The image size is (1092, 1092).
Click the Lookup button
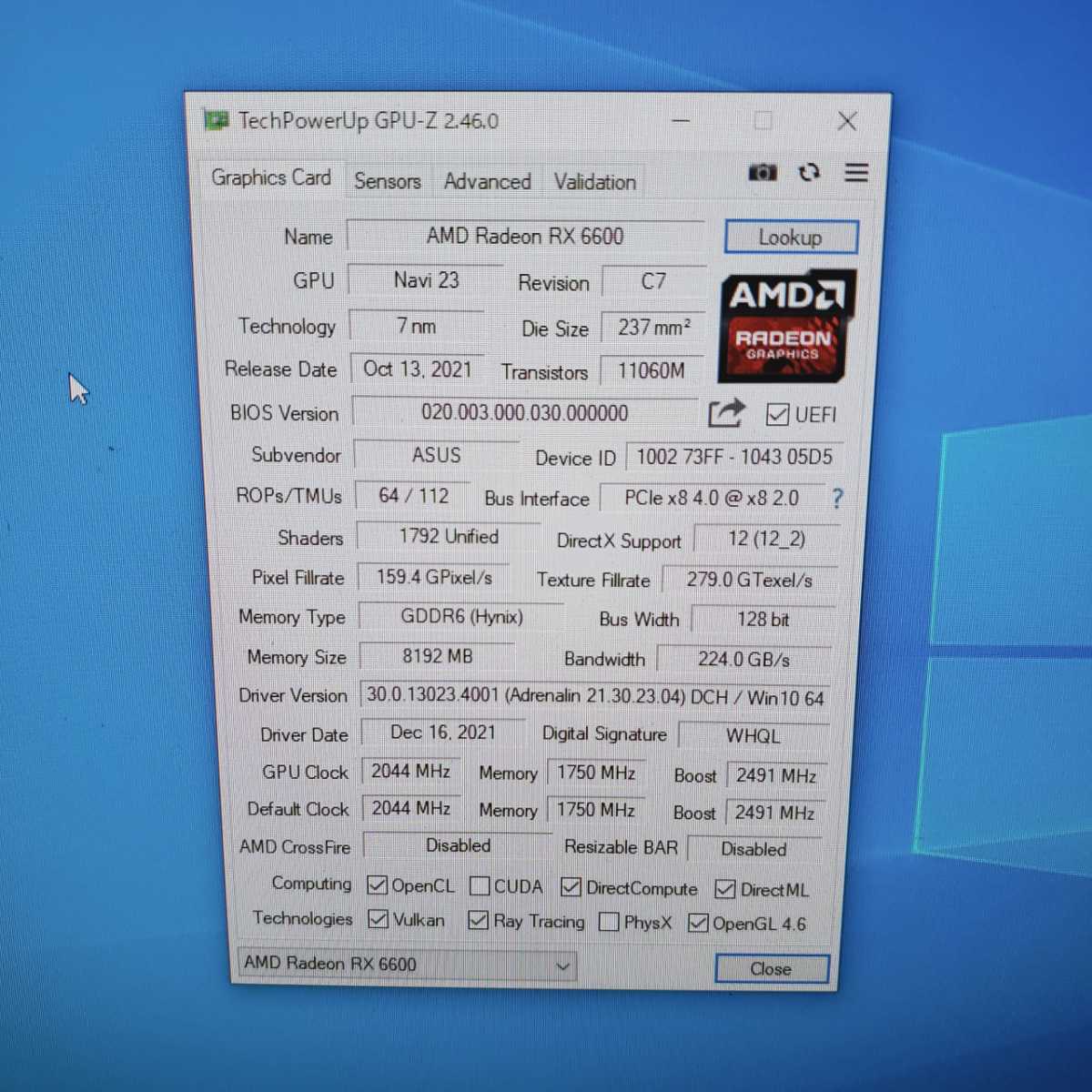[791, 238]
